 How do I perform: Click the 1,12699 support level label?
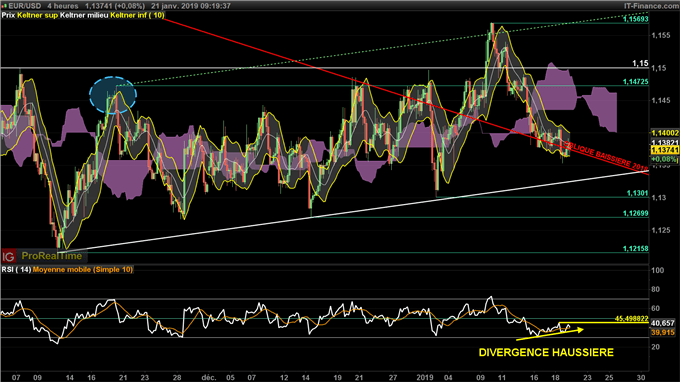click(x=635, y=213)
